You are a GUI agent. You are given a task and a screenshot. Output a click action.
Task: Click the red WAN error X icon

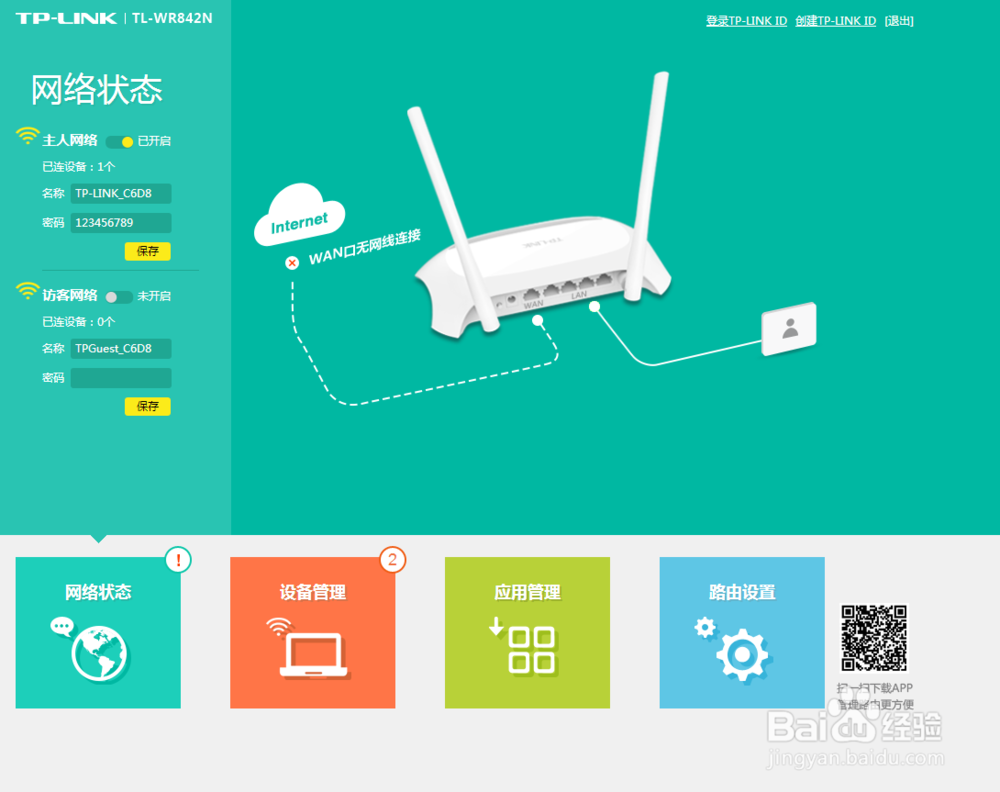[292, 263]
